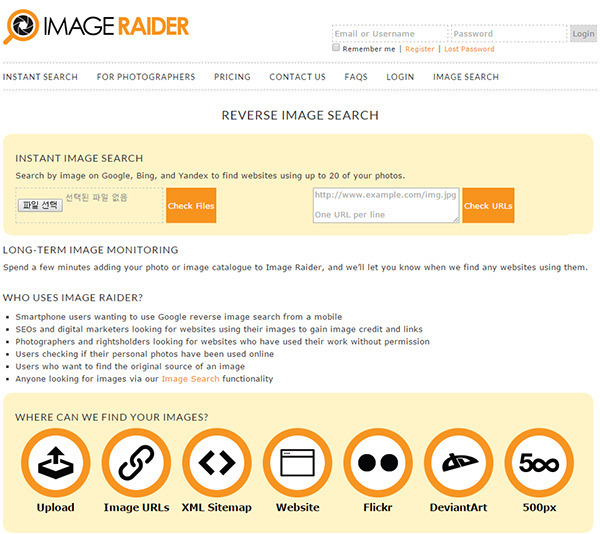The height and width of the screenshot is (534, 600).
Task: Focus the image URL text area
Action: 386,205
